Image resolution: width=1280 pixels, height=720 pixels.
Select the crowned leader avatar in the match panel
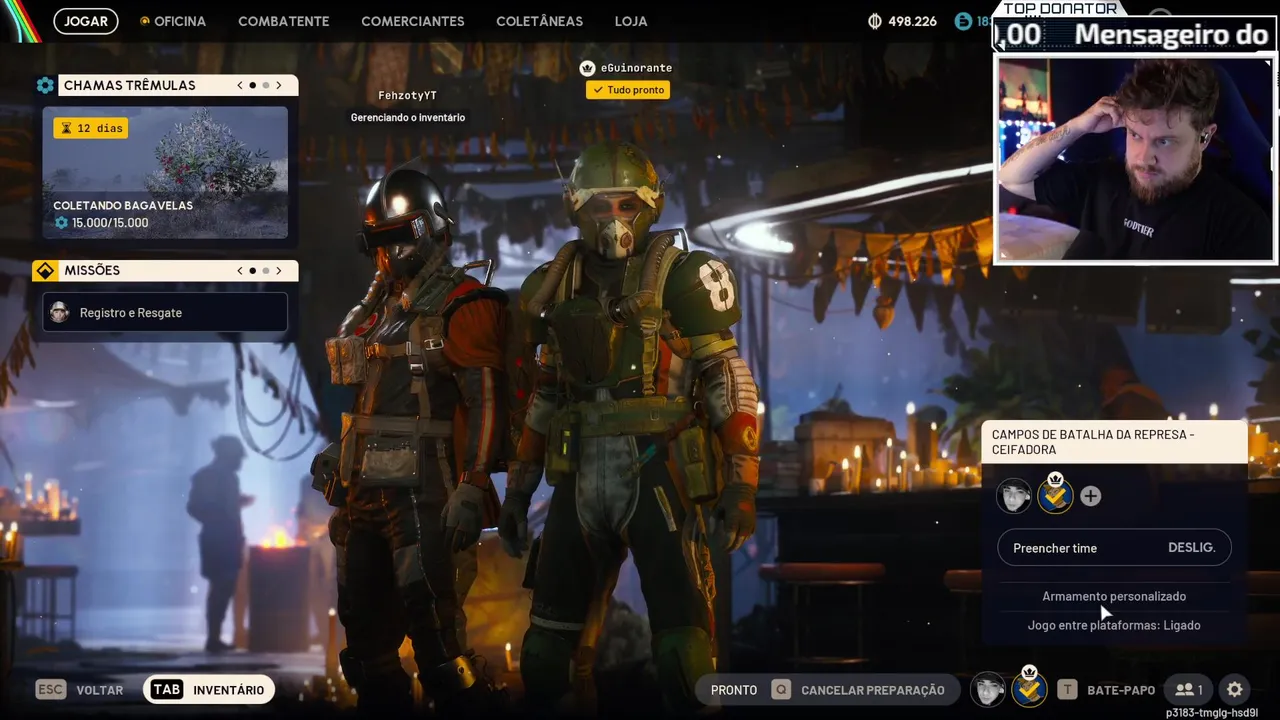coord(1055,494)
